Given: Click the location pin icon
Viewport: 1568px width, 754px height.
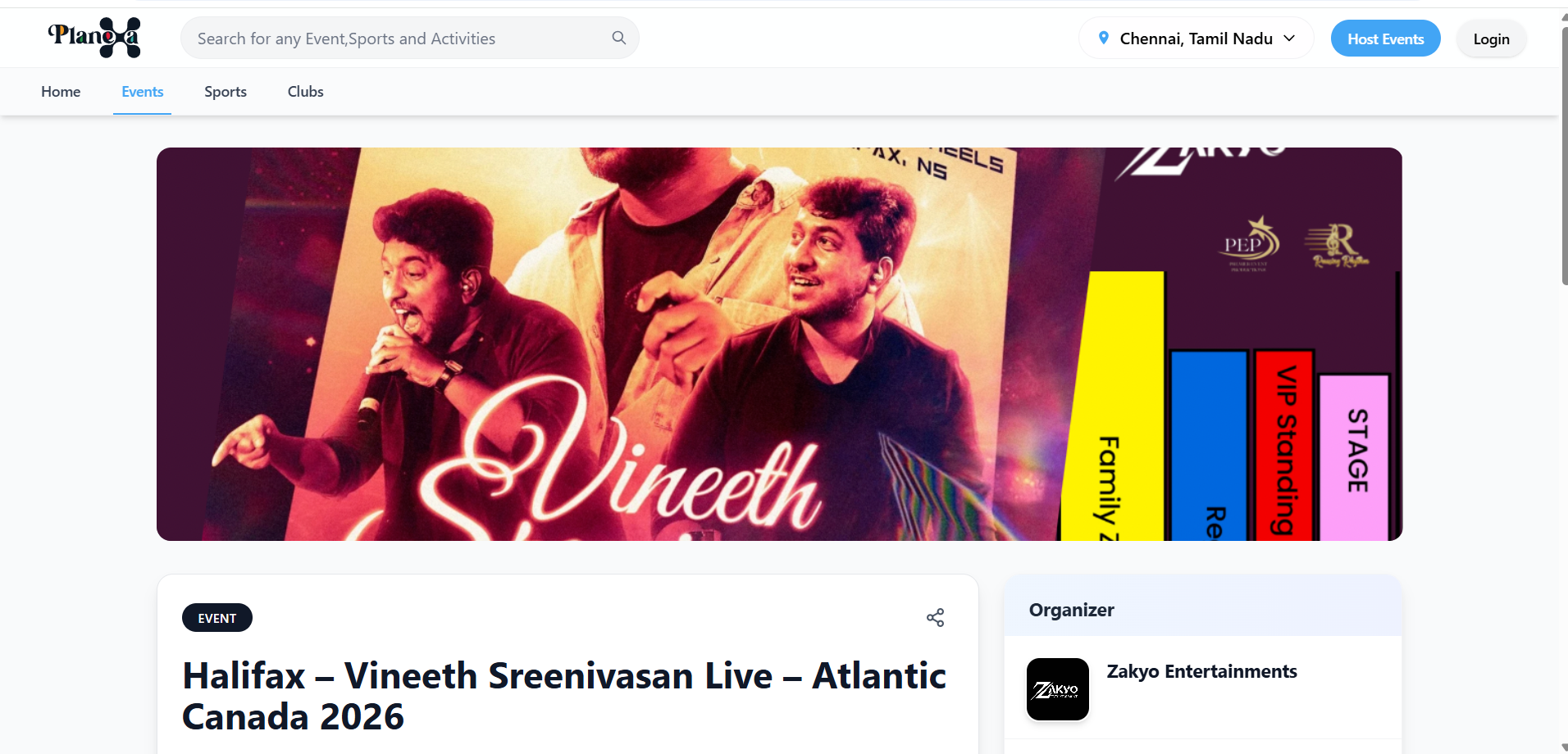Looking at the screenshot, I should click(1104, 38).
